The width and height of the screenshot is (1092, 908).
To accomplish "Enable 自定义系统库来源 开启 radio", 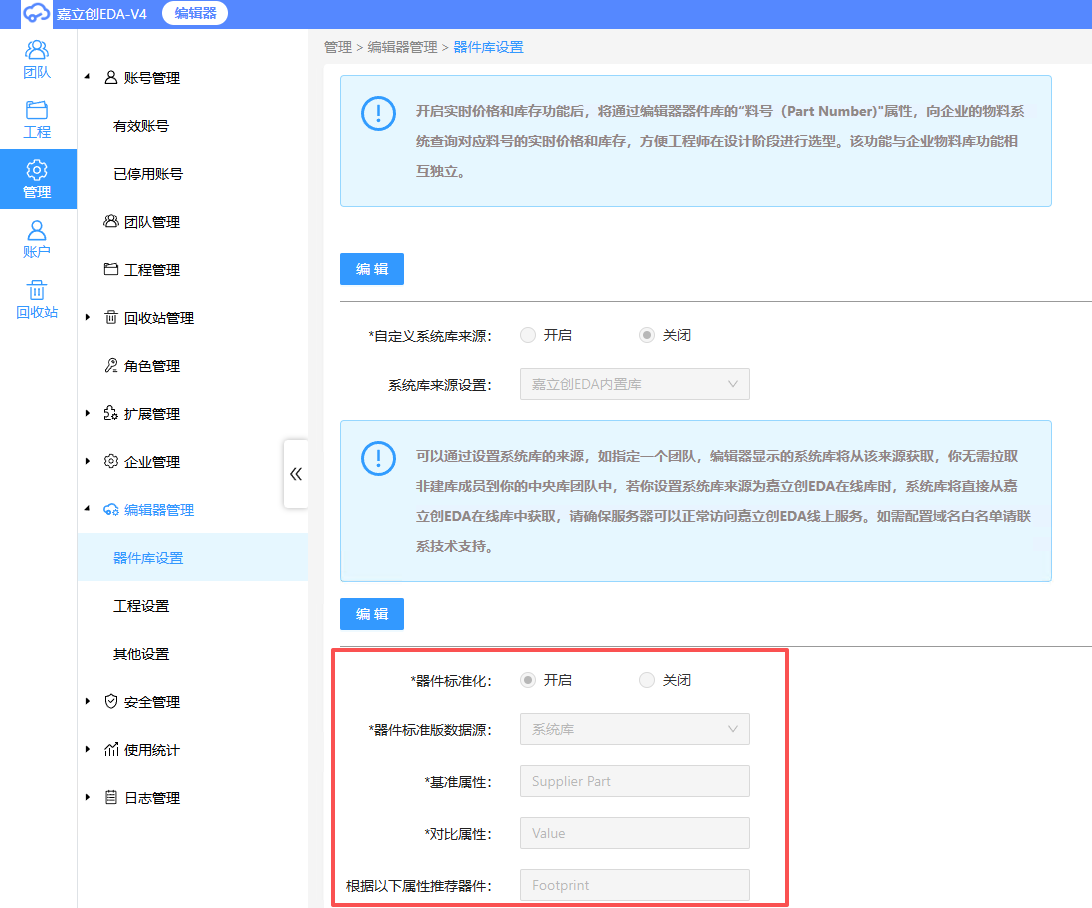I will pos(528,335).
